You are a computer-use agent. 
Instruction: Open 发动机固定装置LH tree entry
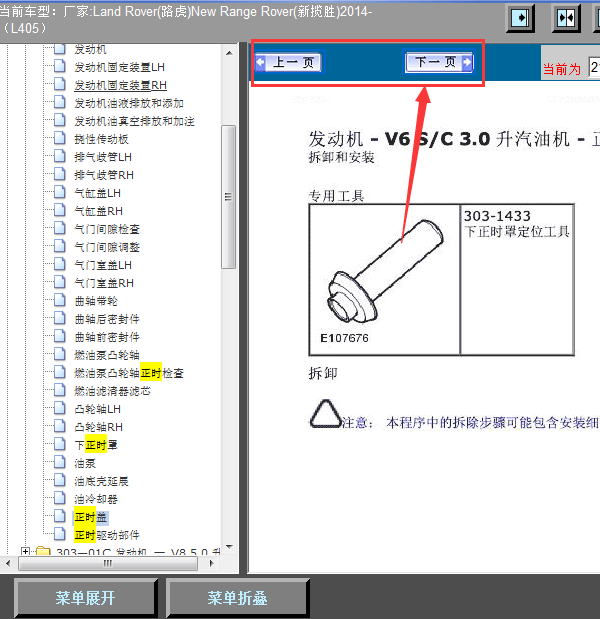[x=120, y=67]
